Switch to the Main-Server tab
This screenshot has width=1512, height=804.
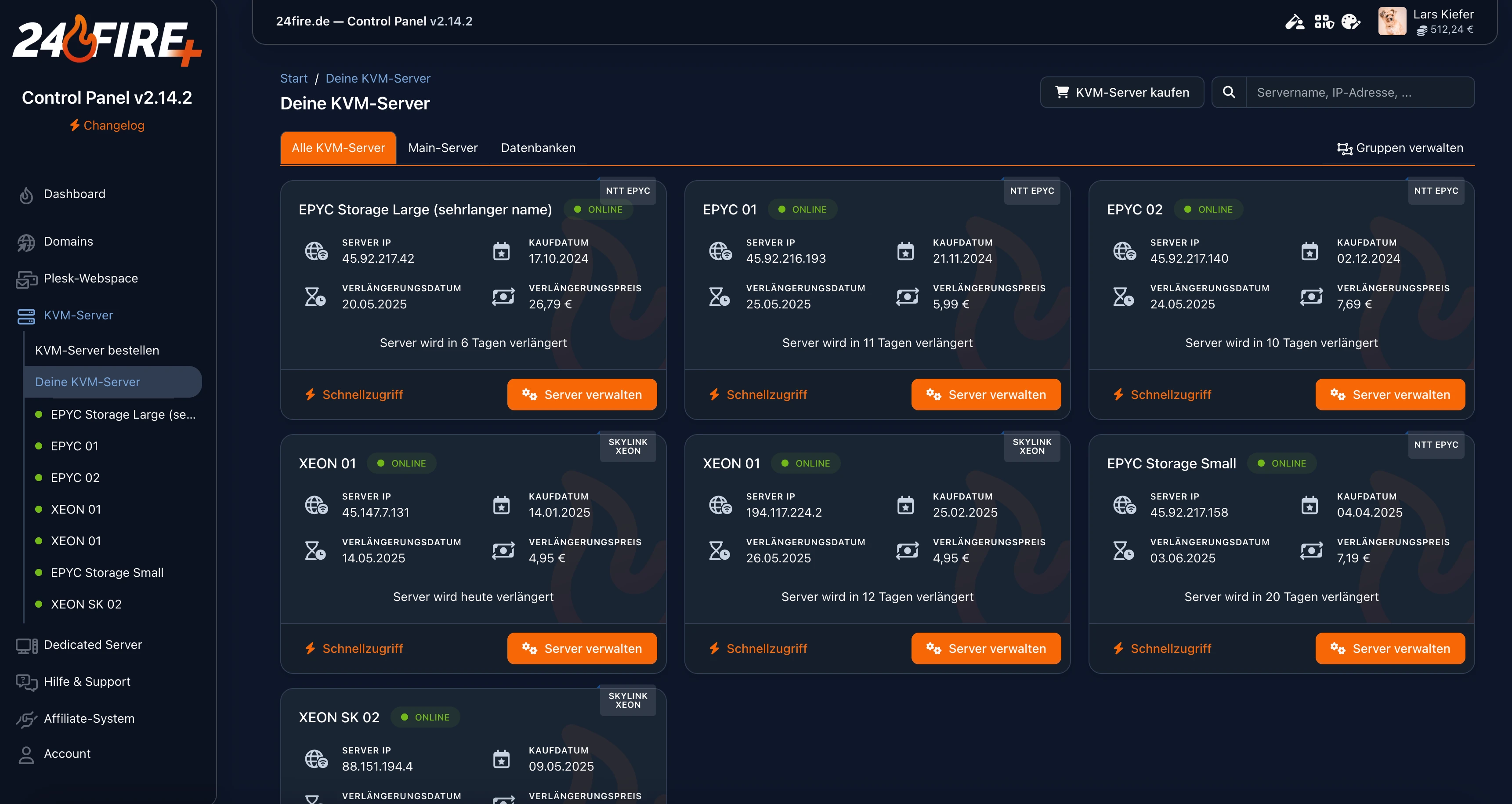pyautogui.click(x=442, y=148)
